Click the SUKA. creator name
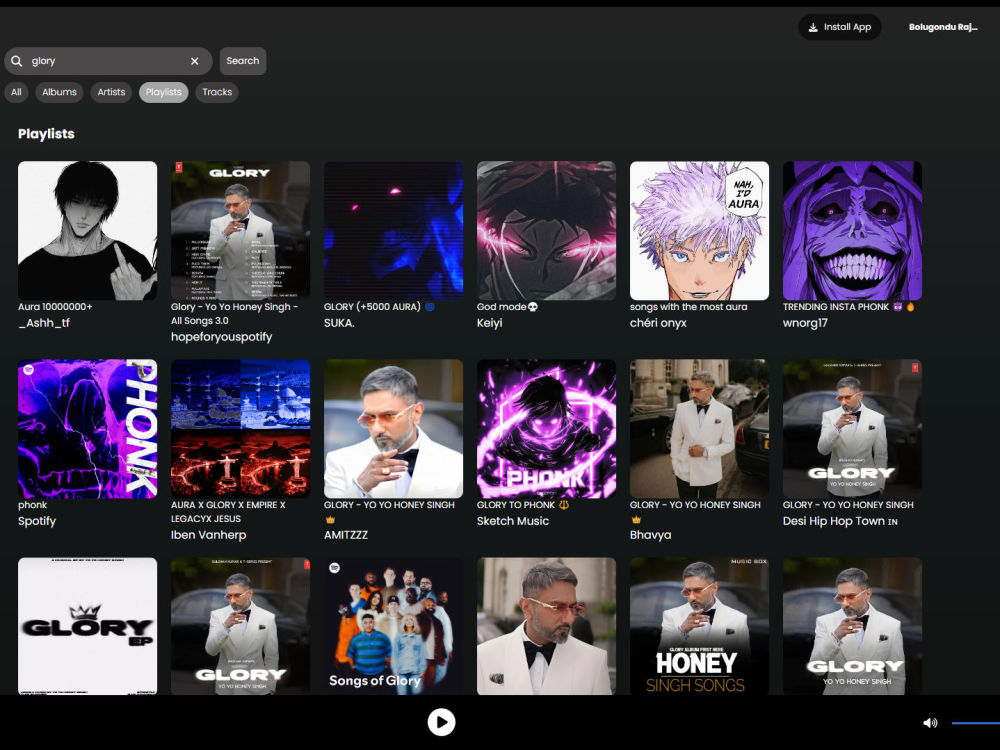Screen dimensions: 1000x750 (339, 323)
